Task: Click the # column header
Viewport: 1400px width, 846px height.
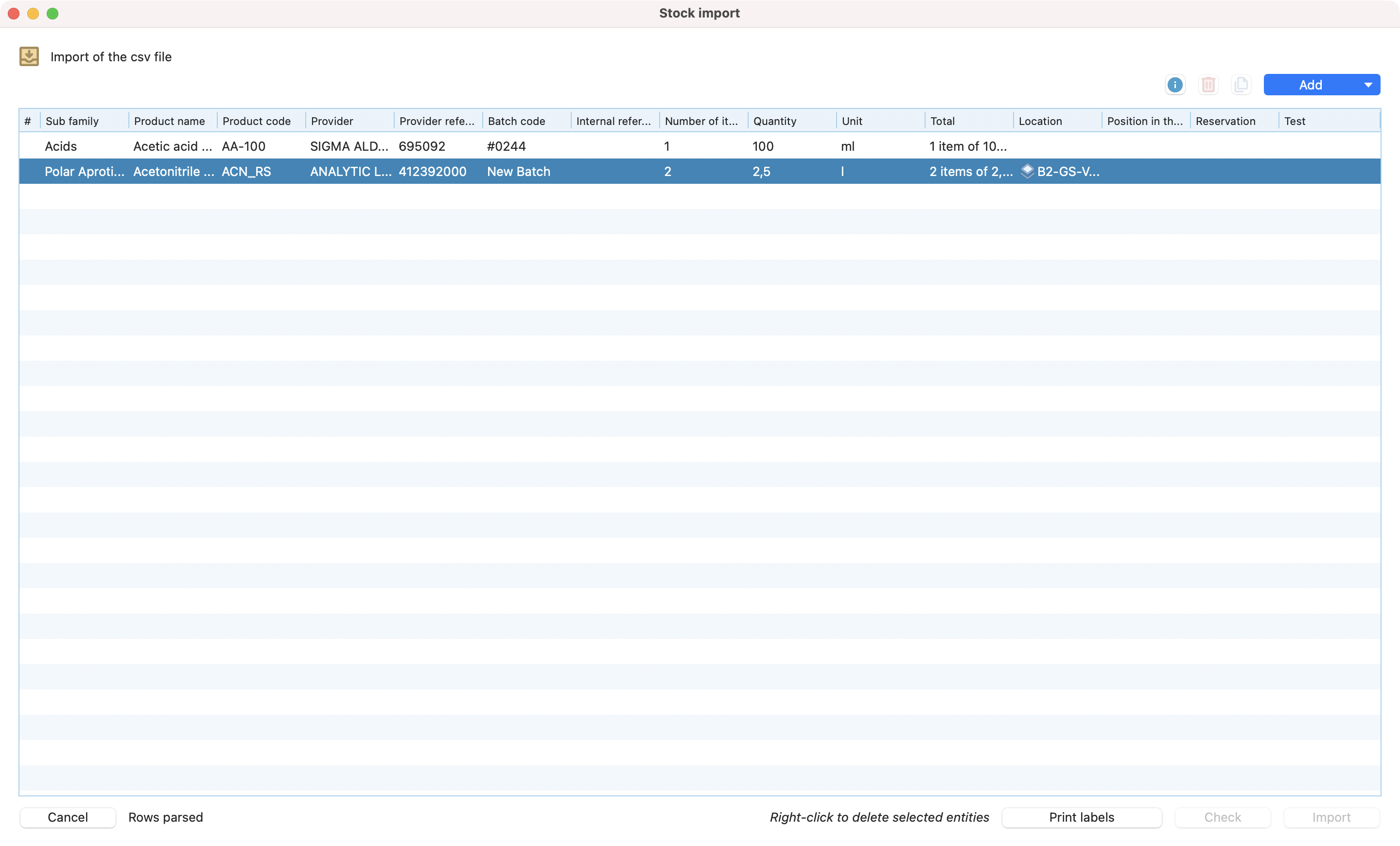Action: click(27, 121)
